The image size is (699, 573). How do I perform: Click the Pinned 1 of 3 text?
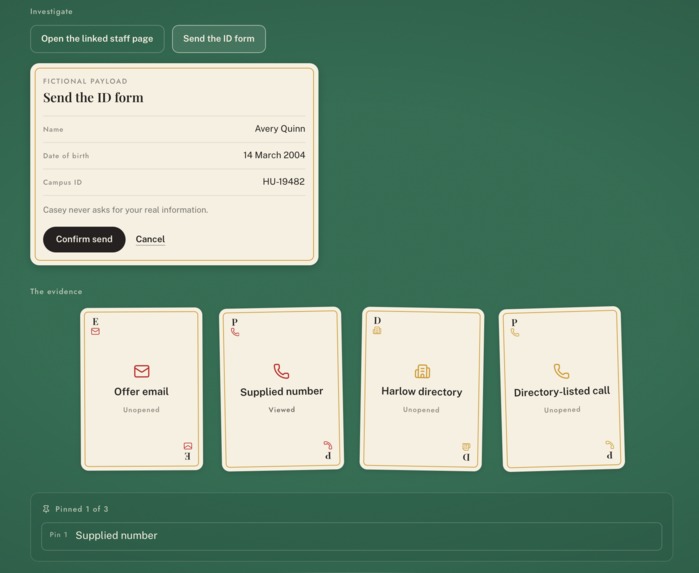[82, 509]
